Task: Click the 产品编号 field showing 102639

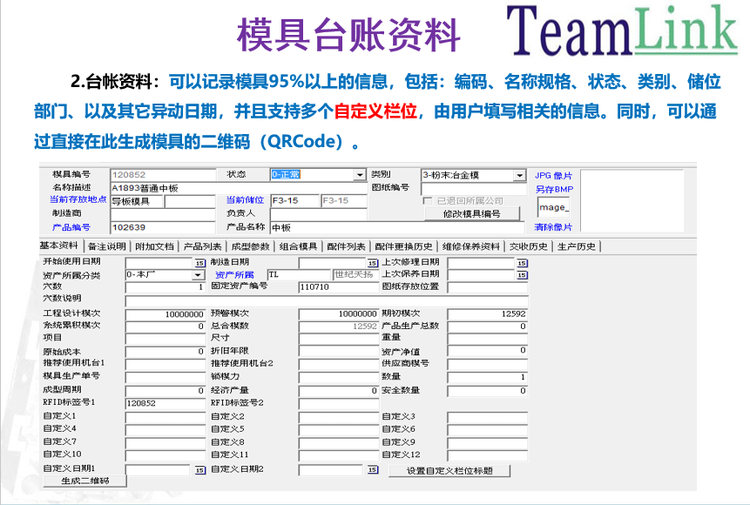Action: pyautogui.click(x=163, y=228)
